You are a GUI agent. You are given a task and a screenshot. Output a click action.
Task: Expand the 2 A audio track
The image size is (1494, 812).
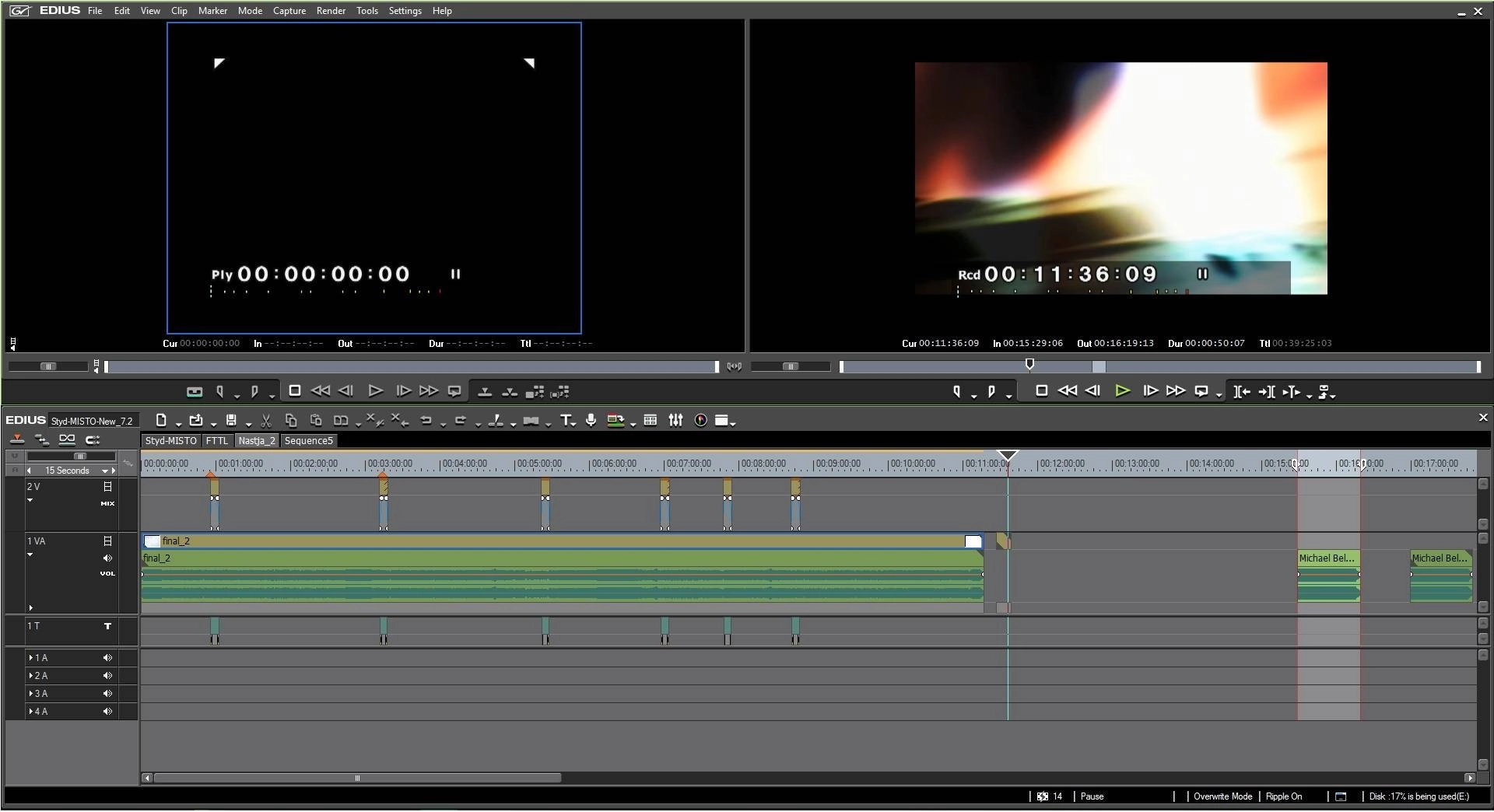pos(31,675)
